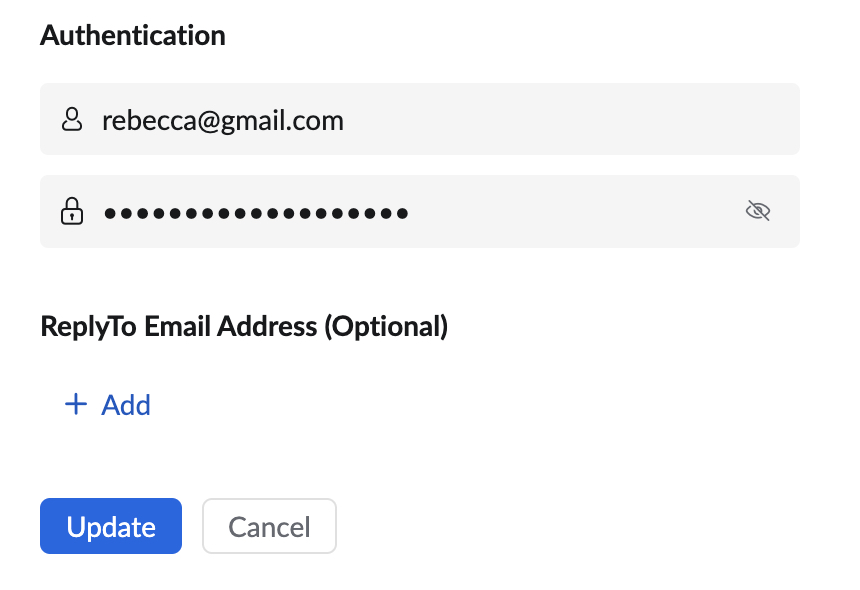This screenshot has height=590, width=860.
Task: Toggle password visibility with the crossed-eye icon
Action: (758, 211)
